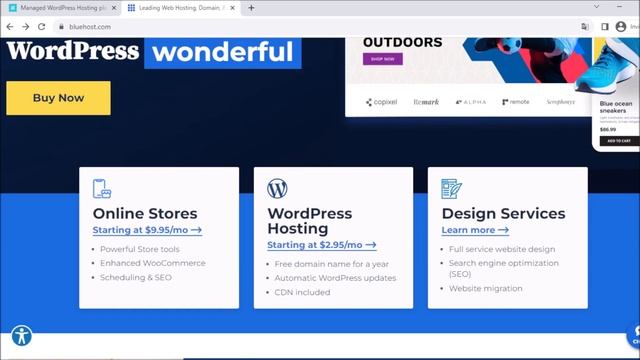640x360 pixels.
Task: Click the address bar showing bluehost.com
Action: coord(318,27)
